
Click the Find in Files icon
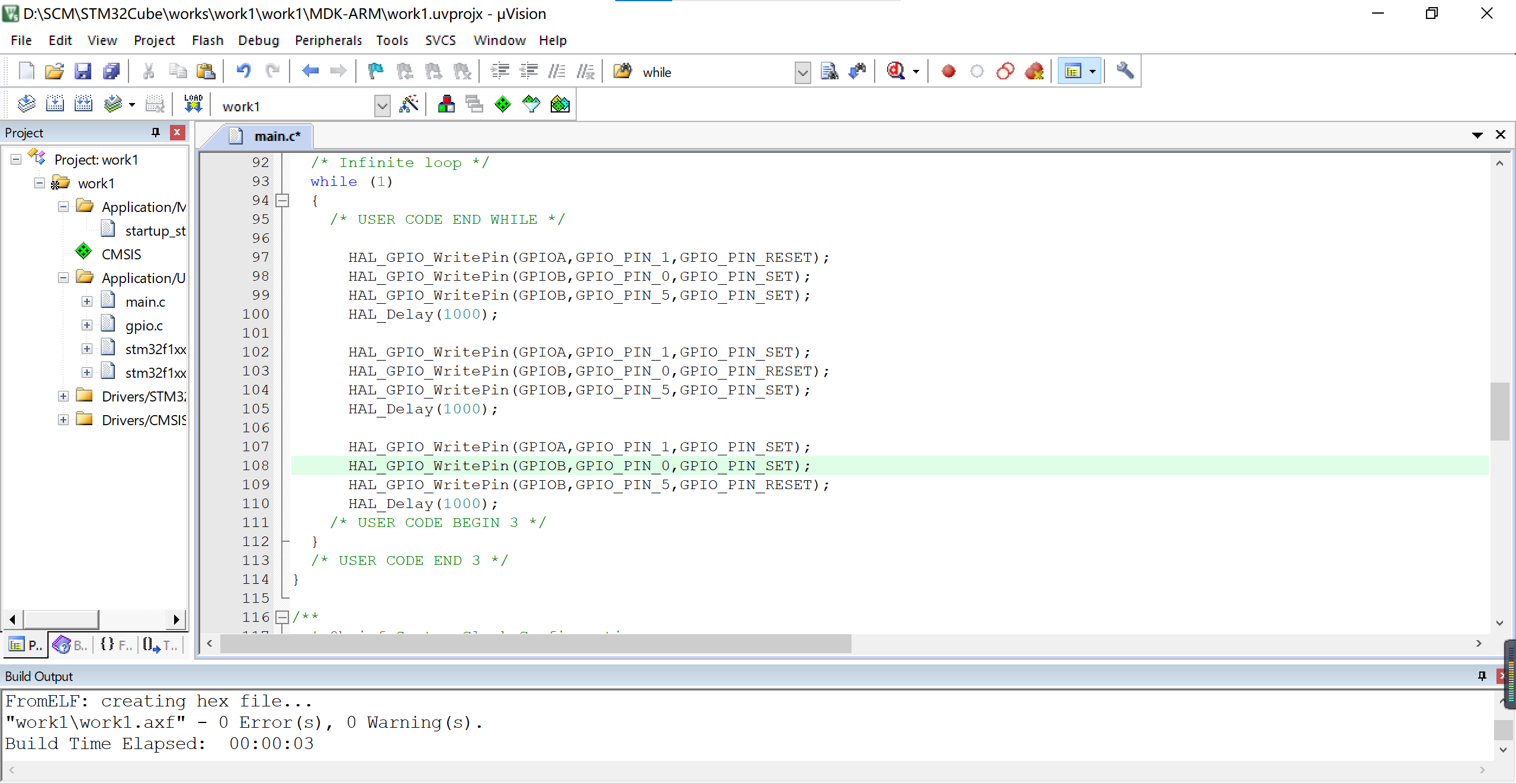(622, 72)
